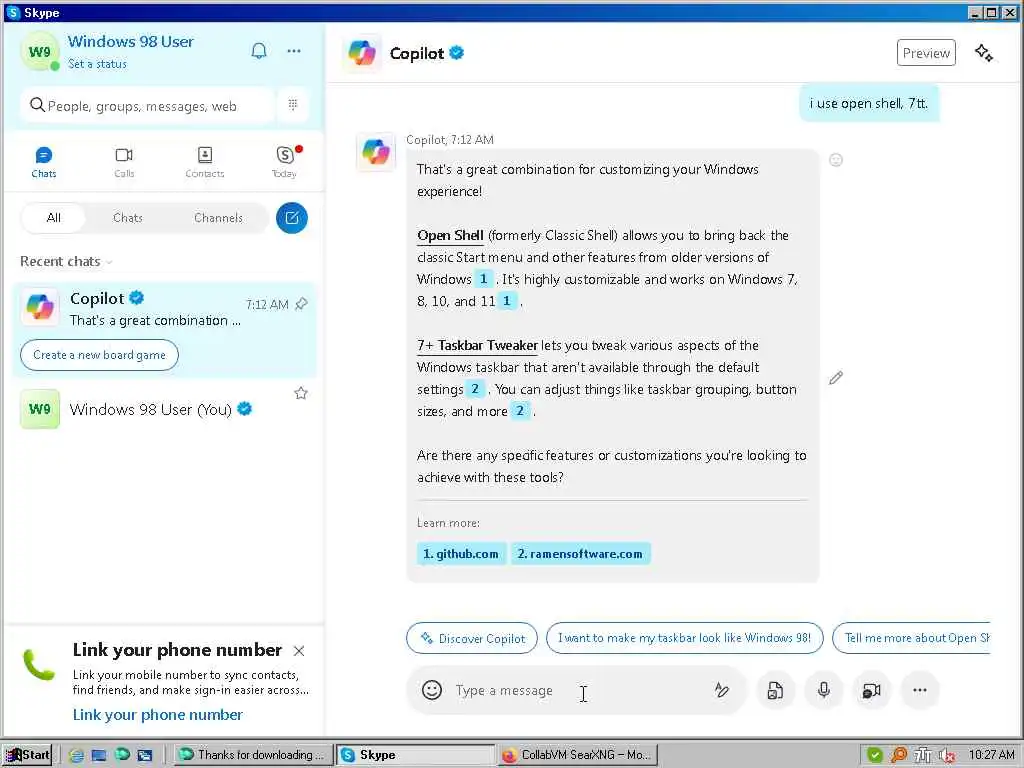Viewport: 1024px width, 768px height.
Task: Click the Set a status text
Action: [97, 64]
